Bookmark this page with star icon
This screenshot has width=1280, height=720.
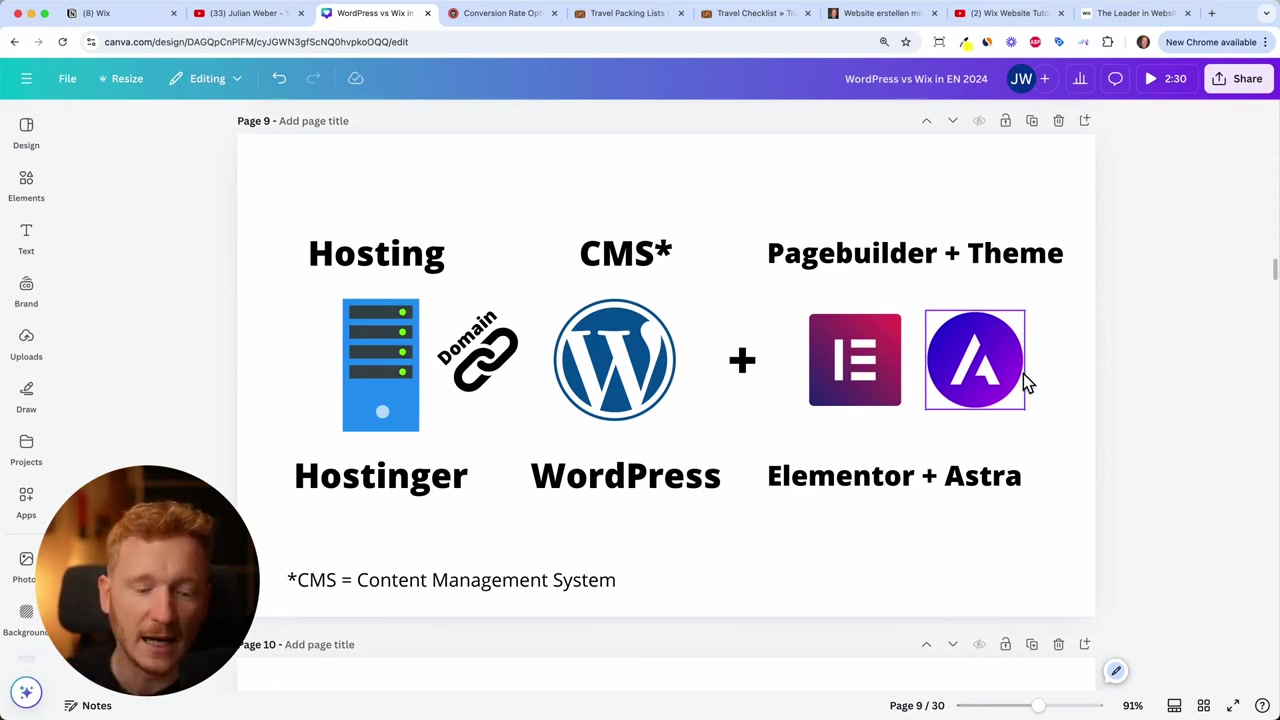tap(906, 42)
